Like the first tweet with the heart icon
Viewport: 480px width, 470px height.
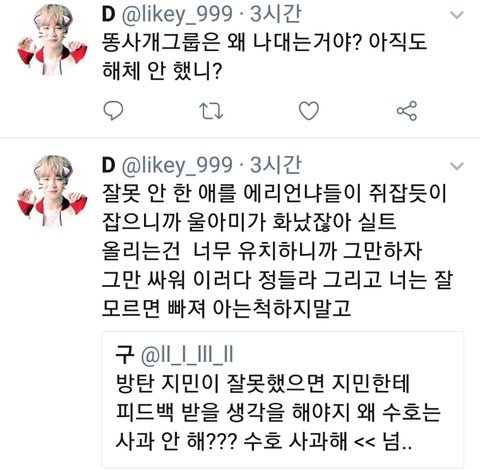click(x=309, y=111)
